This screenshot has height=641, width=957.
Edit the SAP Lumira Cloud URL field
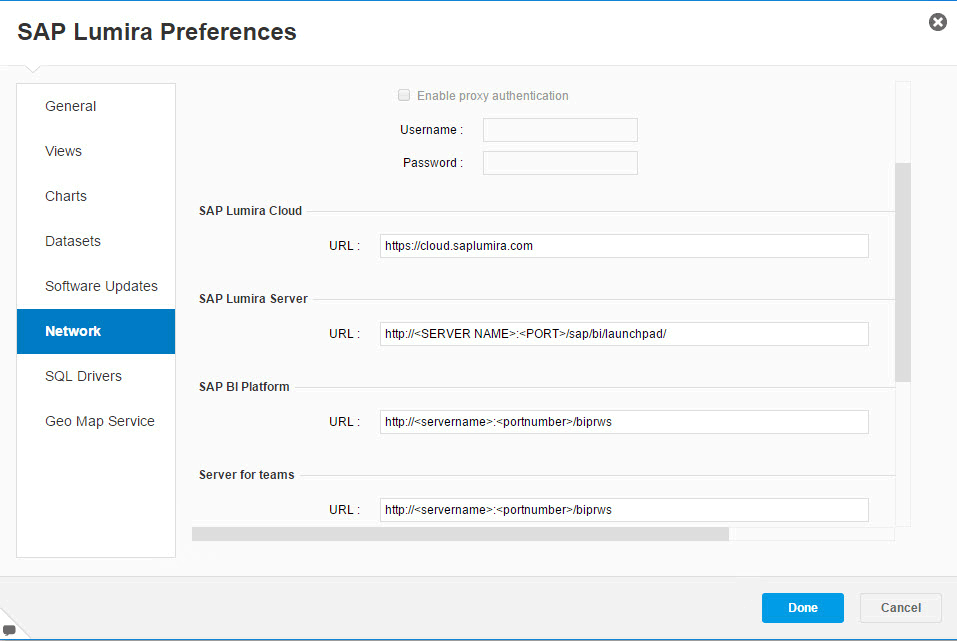(x=624, y=246)
